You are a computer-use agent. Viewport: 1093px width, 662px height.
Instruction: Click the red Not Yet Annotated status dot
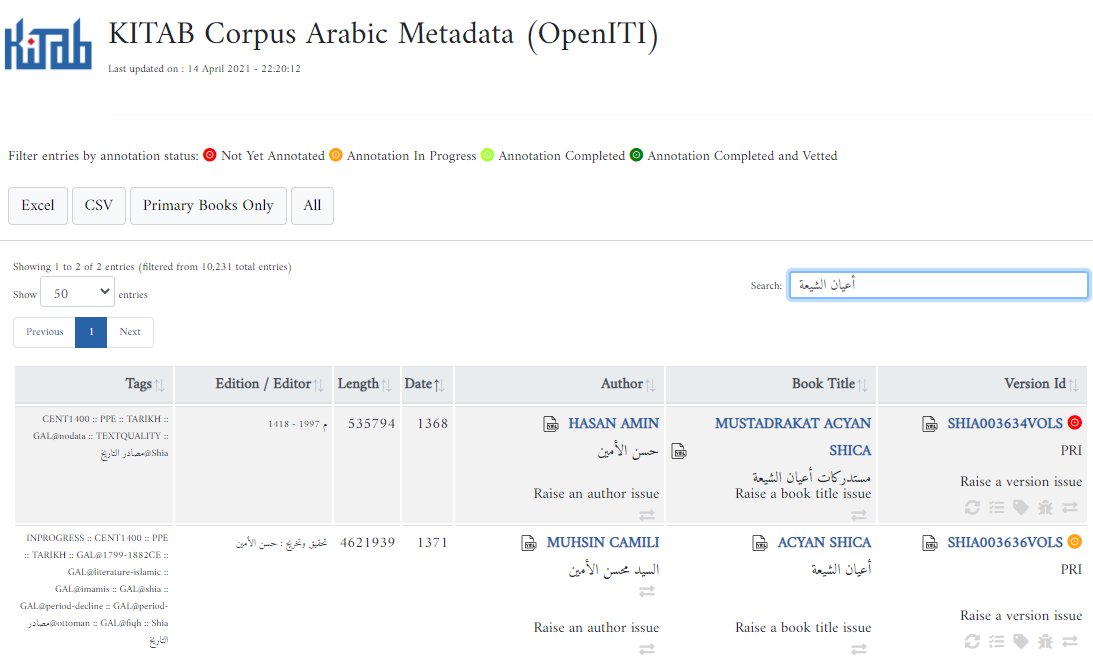coord(209,154)
